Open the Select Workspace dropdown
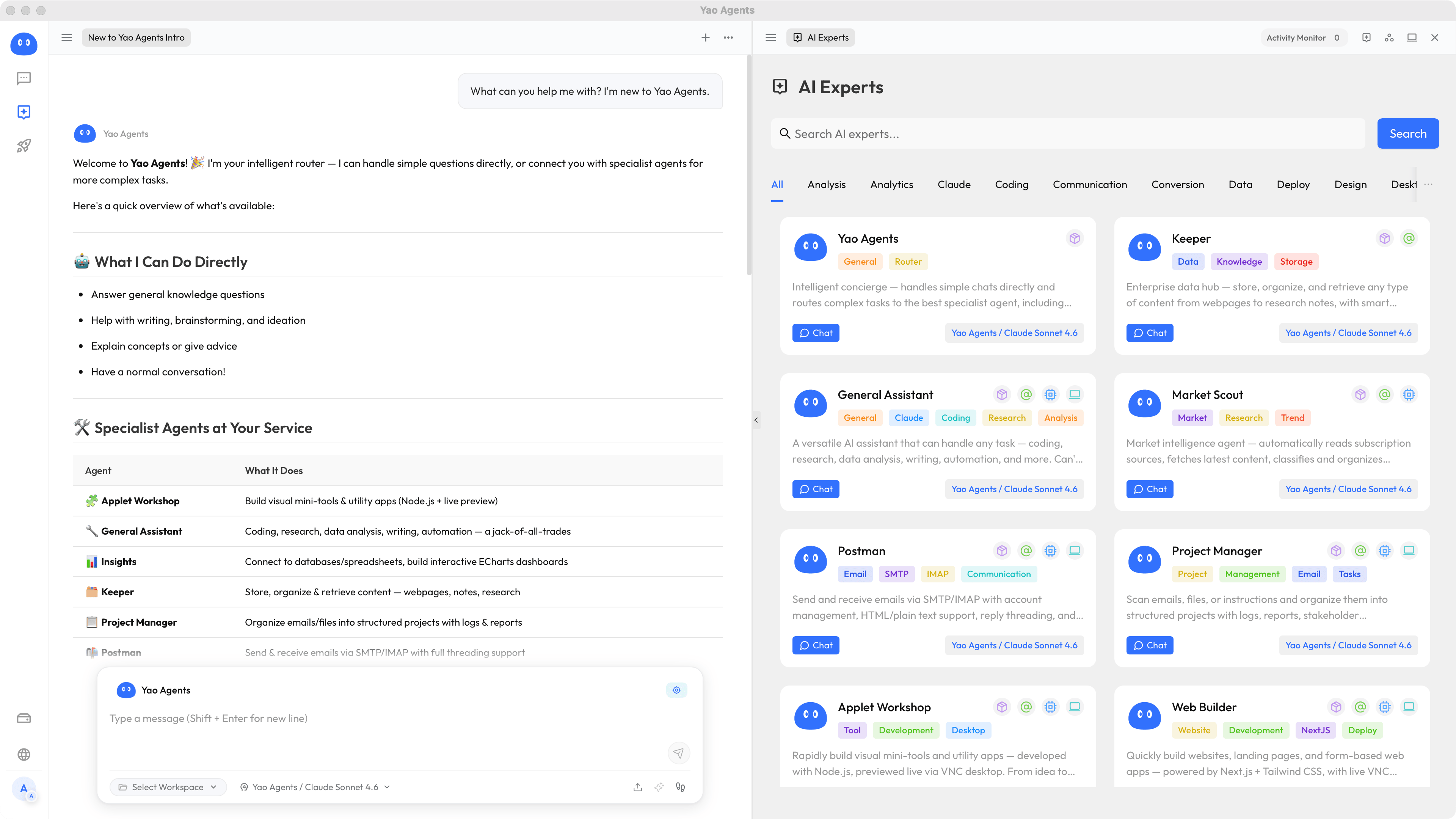The image size is (1456, 819). 168,787
